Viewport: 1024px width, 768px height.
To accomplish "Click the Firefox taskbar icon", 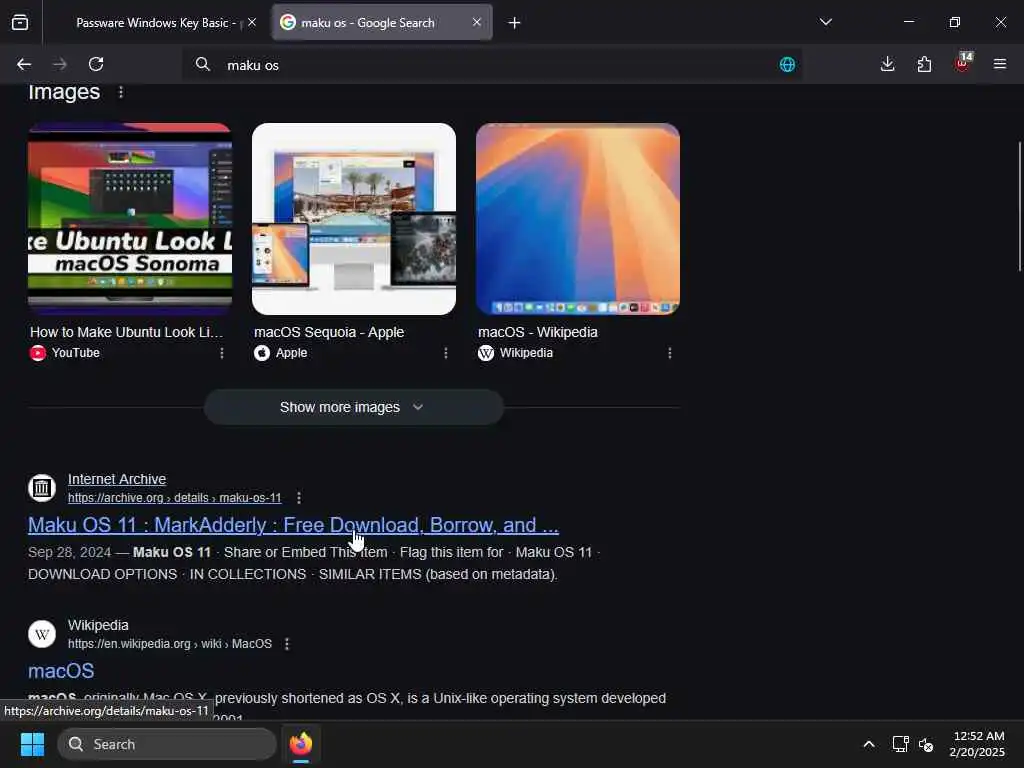I will tap(301, 744).
